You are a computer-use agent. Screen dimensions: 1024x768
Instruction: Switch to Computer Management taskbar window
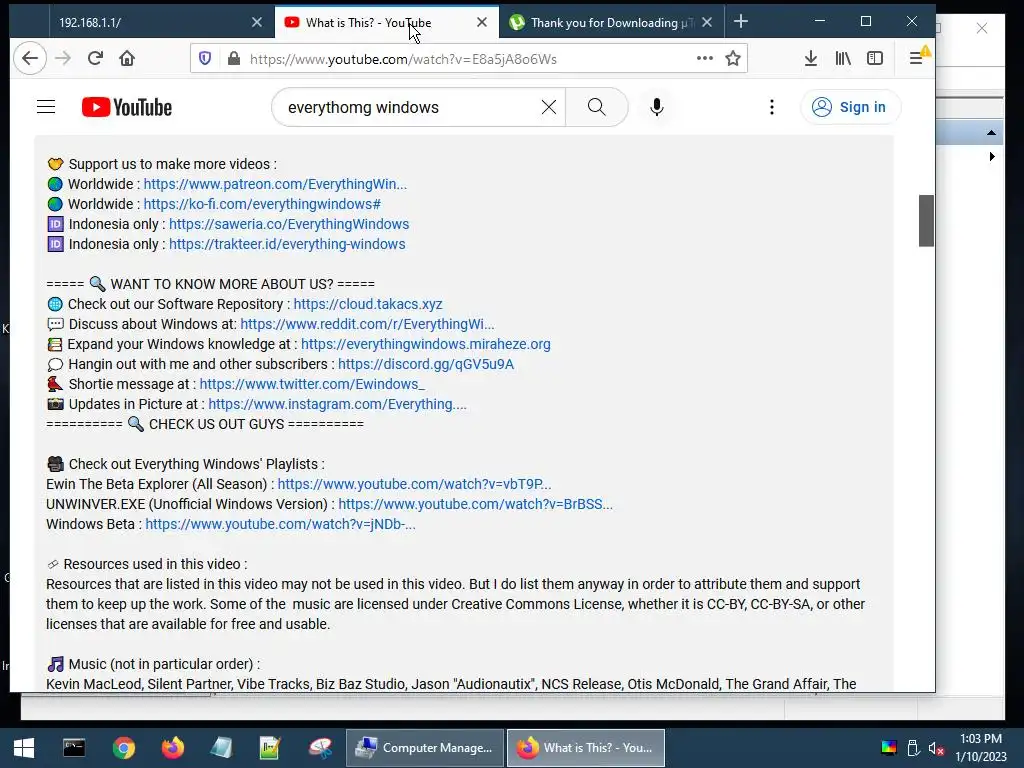click(425, 748)
